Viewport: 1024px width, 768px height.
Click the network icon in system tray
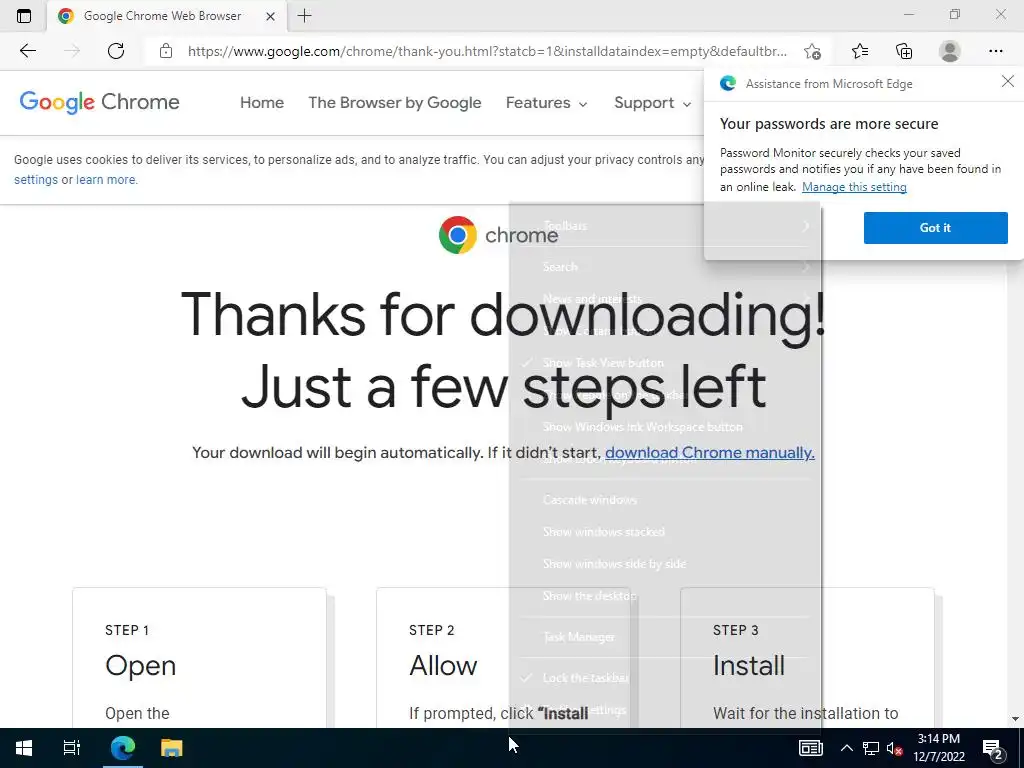click(x=871, y=748)
